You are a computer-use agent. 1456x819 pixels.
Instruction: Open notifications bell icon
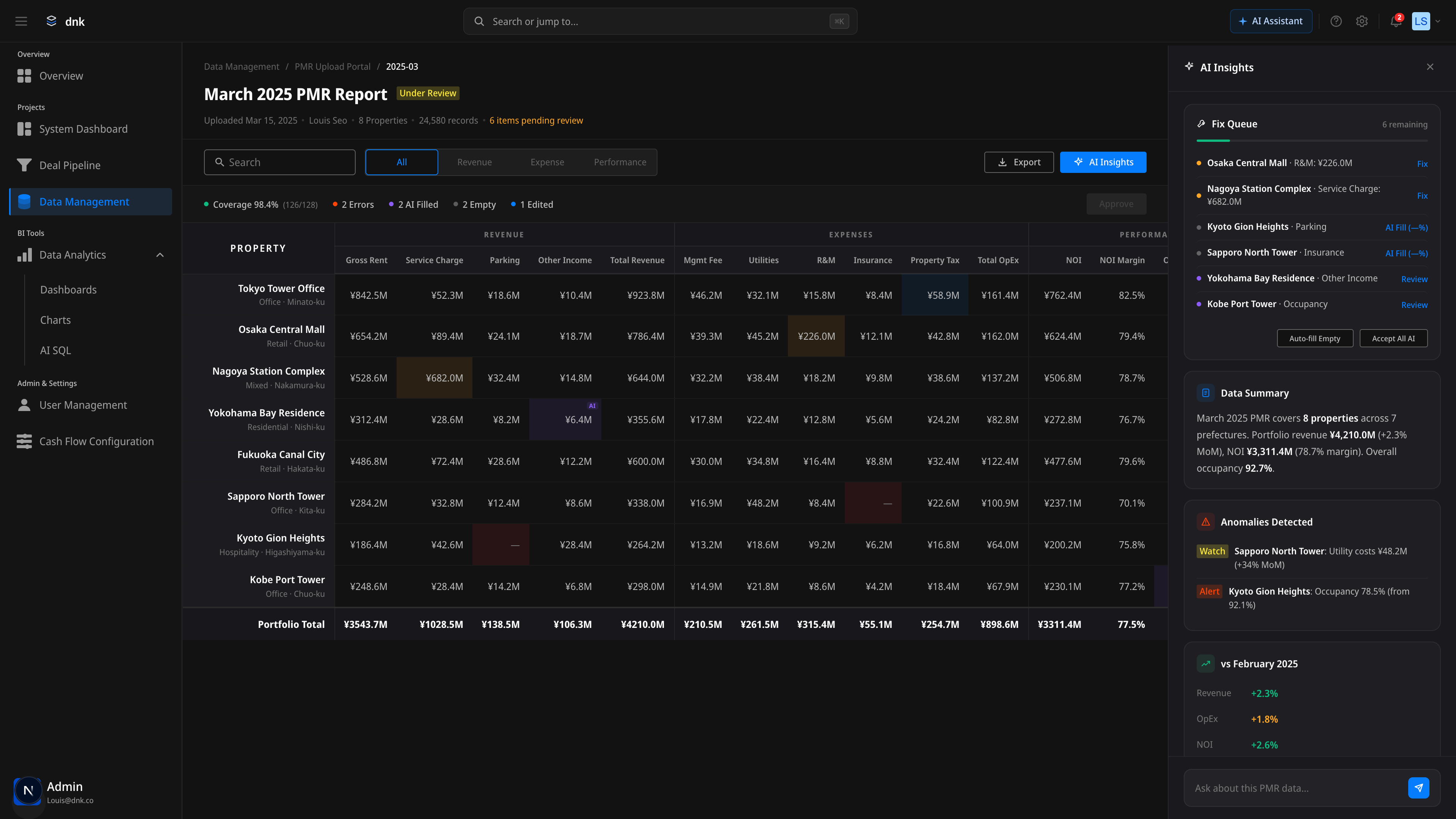click(x=1395, y=22)
